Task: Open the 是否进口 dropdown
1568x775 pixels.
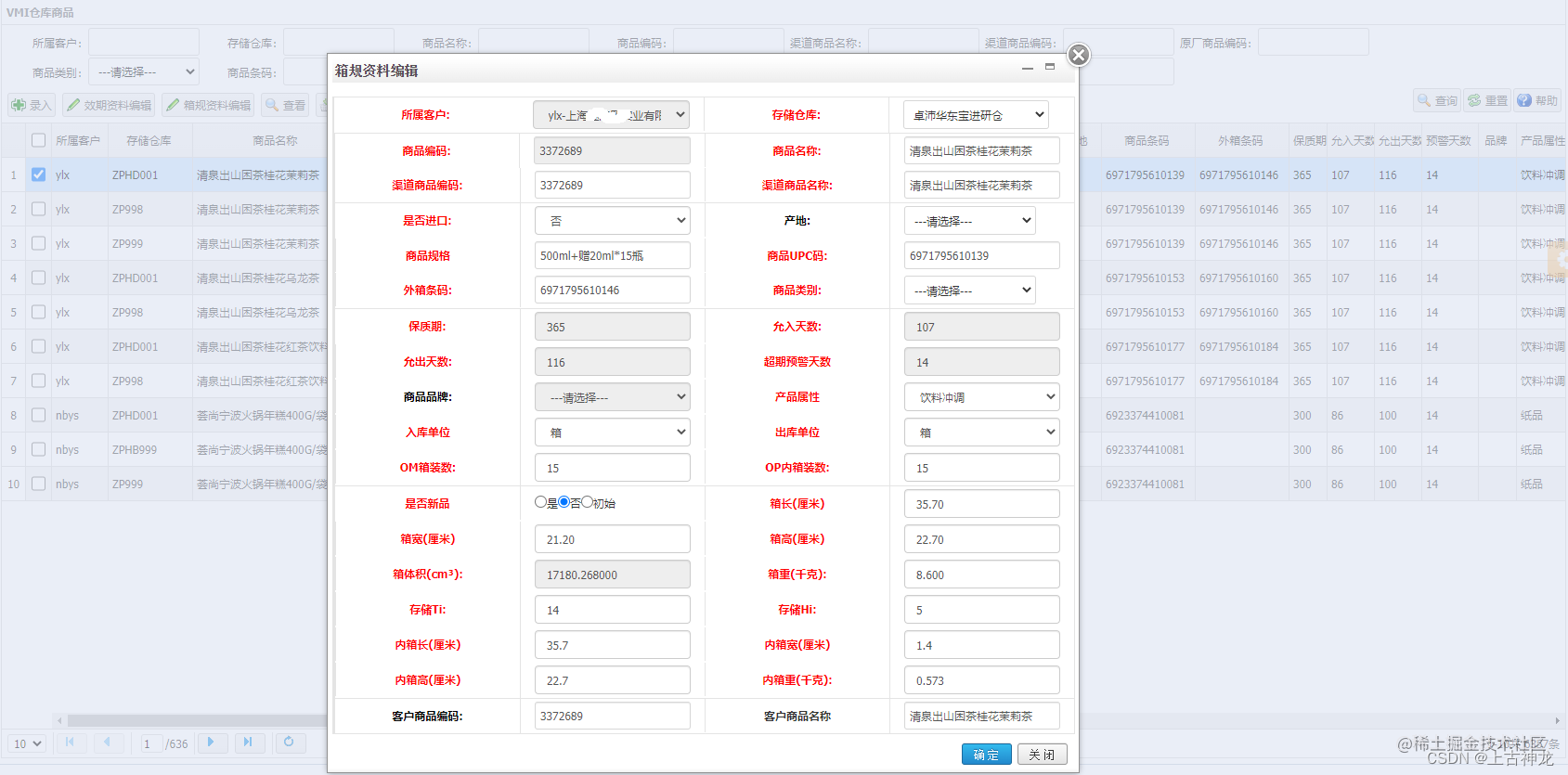Action: coord(612,221)
